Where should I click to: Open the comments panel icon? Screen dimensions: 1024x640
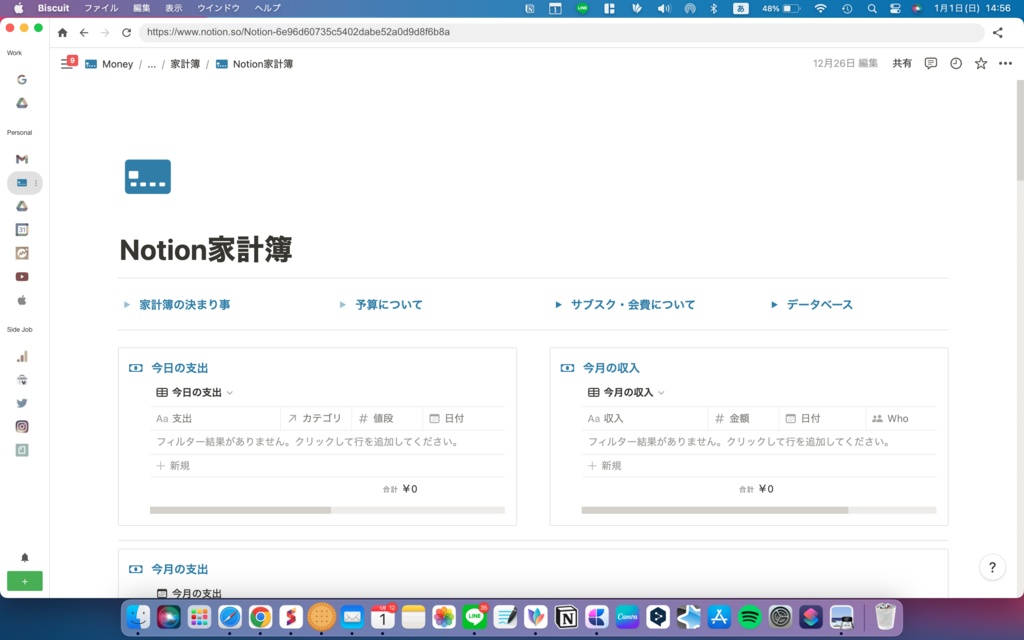[x=930, y=63]
